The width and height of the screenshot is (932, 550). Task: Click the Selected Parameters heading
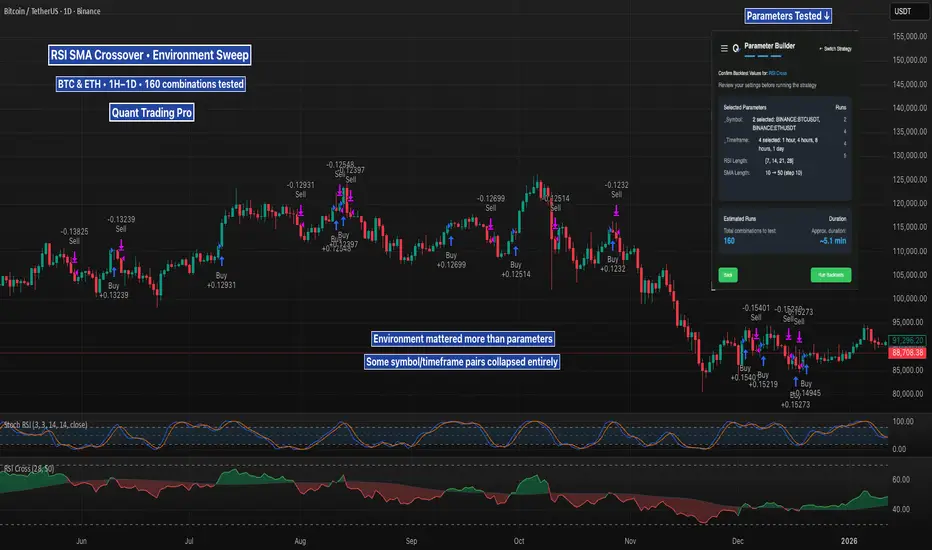tap(745, 108)
